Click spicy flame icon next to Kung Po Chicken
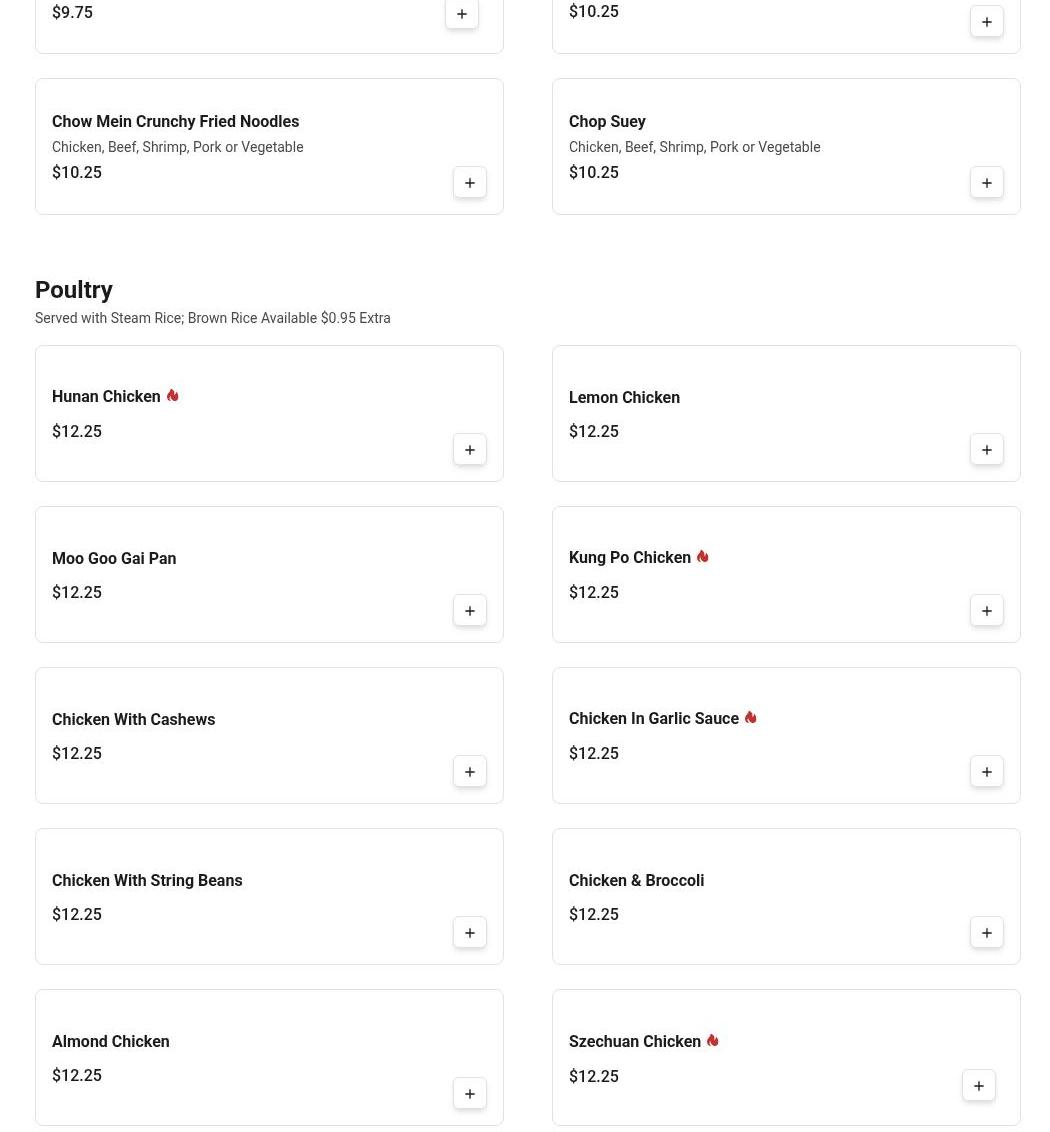This screenshot has width=1050, height=1132. [702, 557]
